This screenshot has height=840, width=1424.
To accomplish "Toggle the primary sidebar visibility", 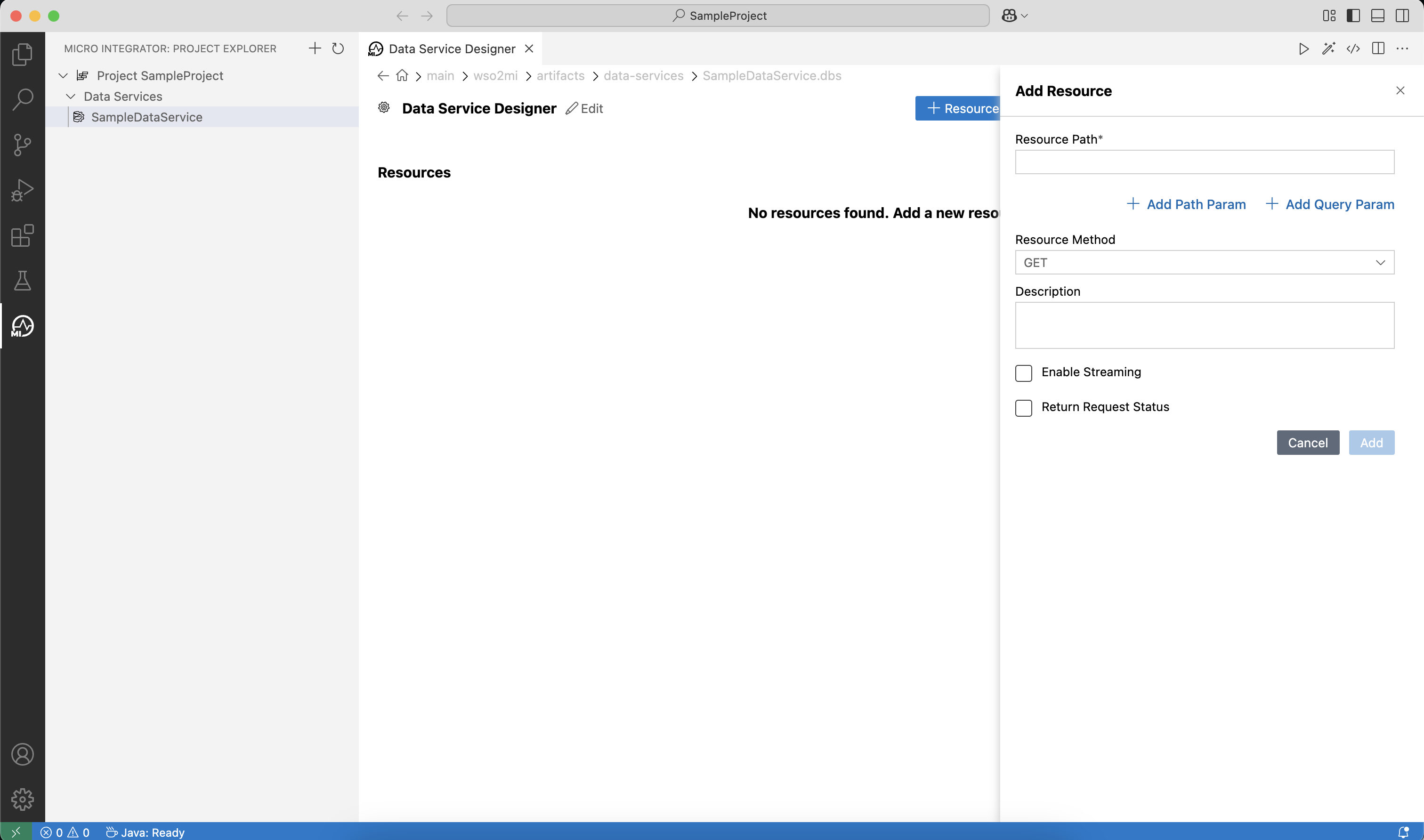I will (x=1353, y=15).
